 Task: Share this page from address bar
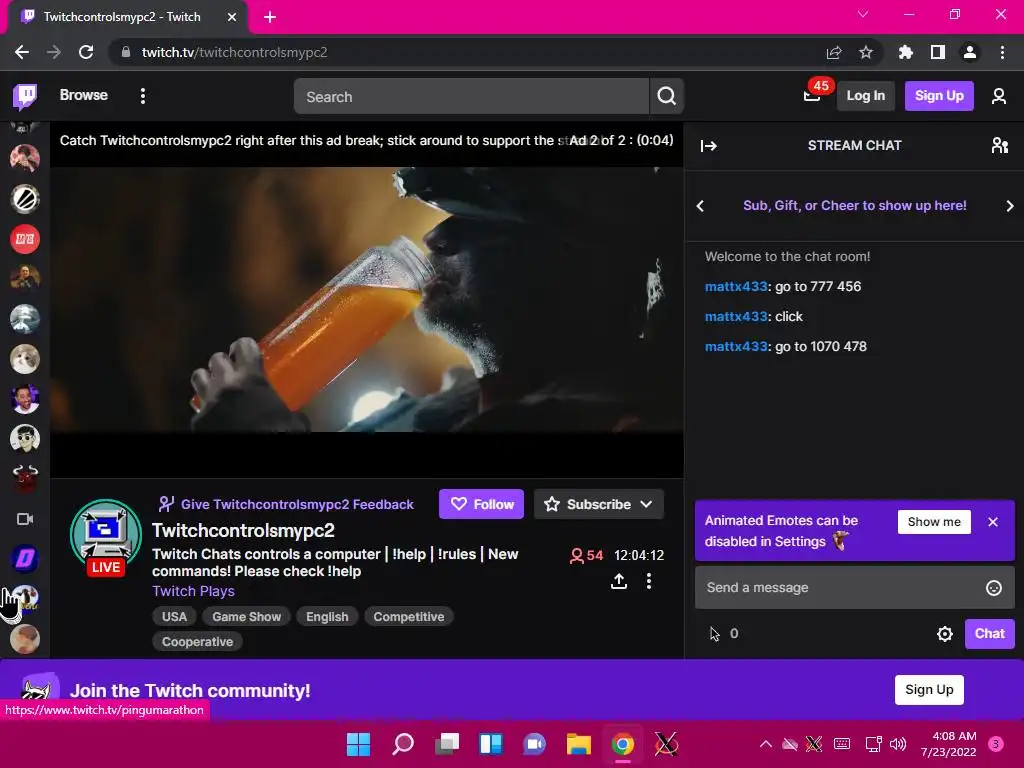click(x=834, y=52)
